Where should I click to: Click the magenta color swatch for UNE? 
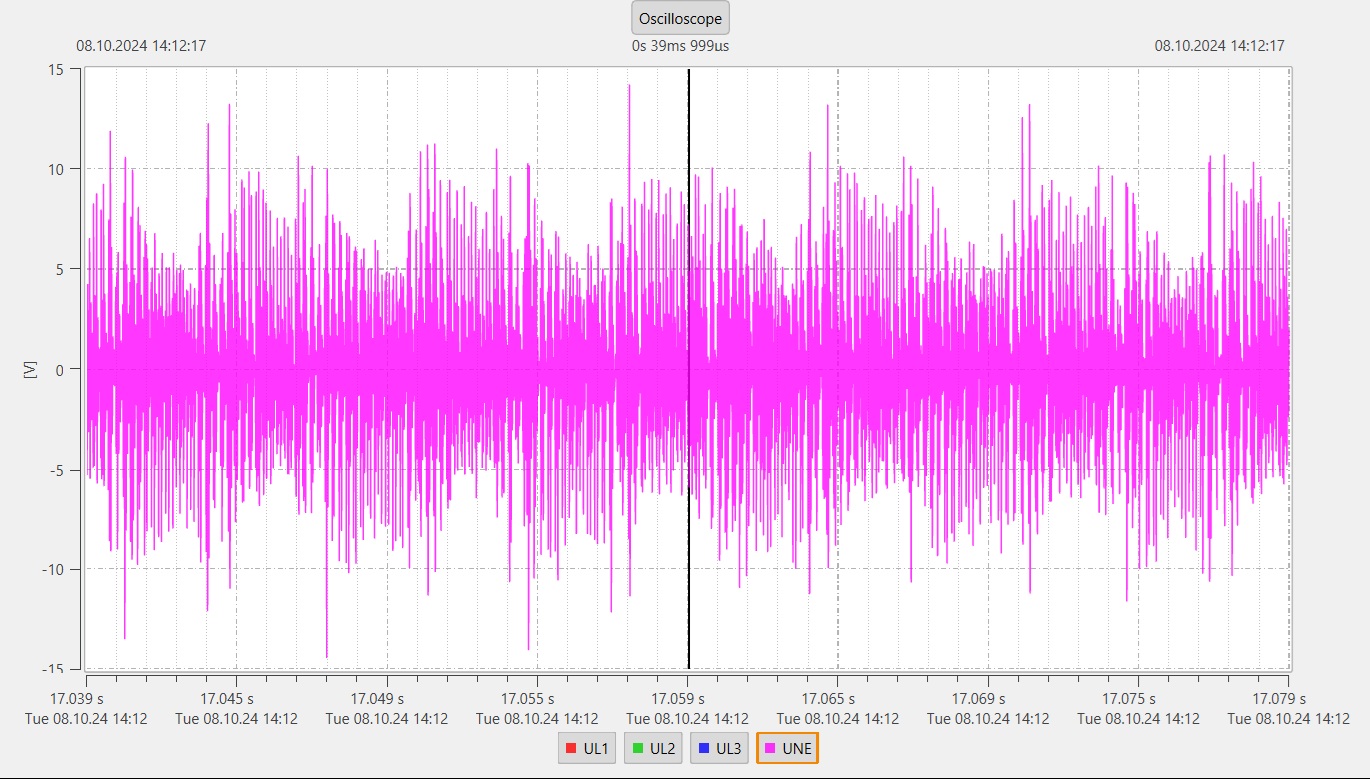769,748
